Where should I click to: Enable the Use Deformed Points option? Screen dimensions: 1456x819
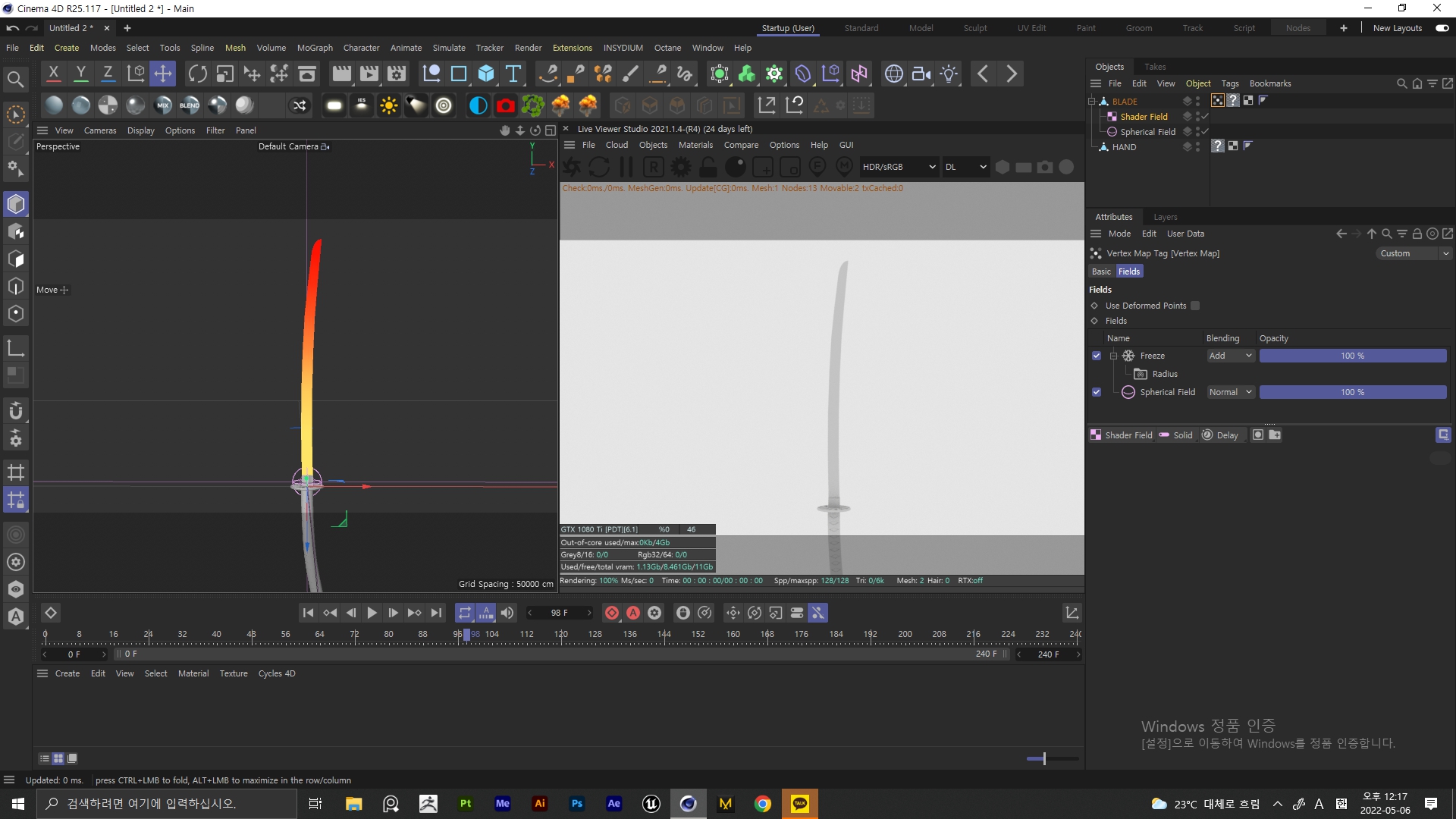(1195, 305)
